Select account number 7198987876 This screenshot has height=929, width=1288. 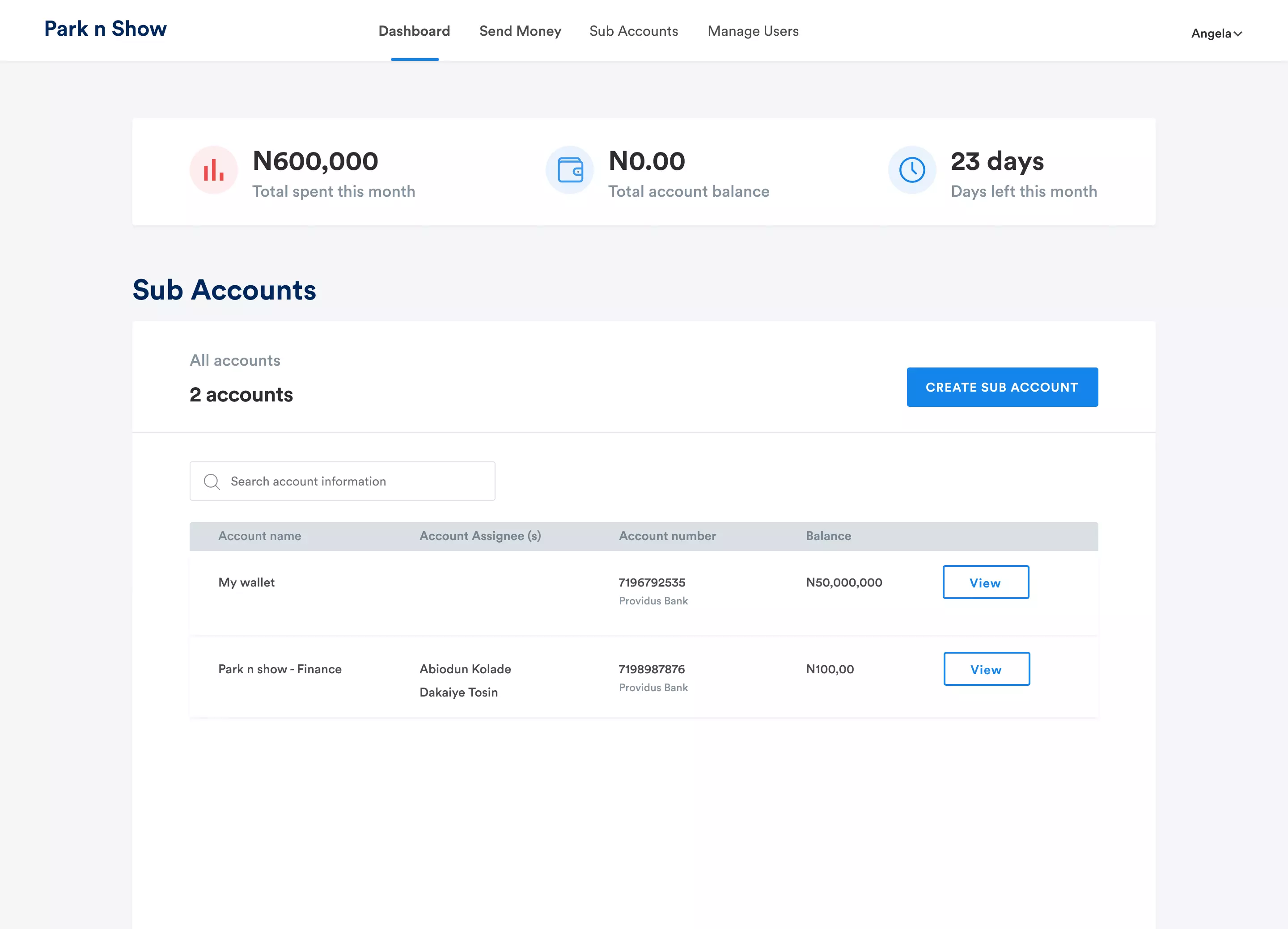[652, 669]
